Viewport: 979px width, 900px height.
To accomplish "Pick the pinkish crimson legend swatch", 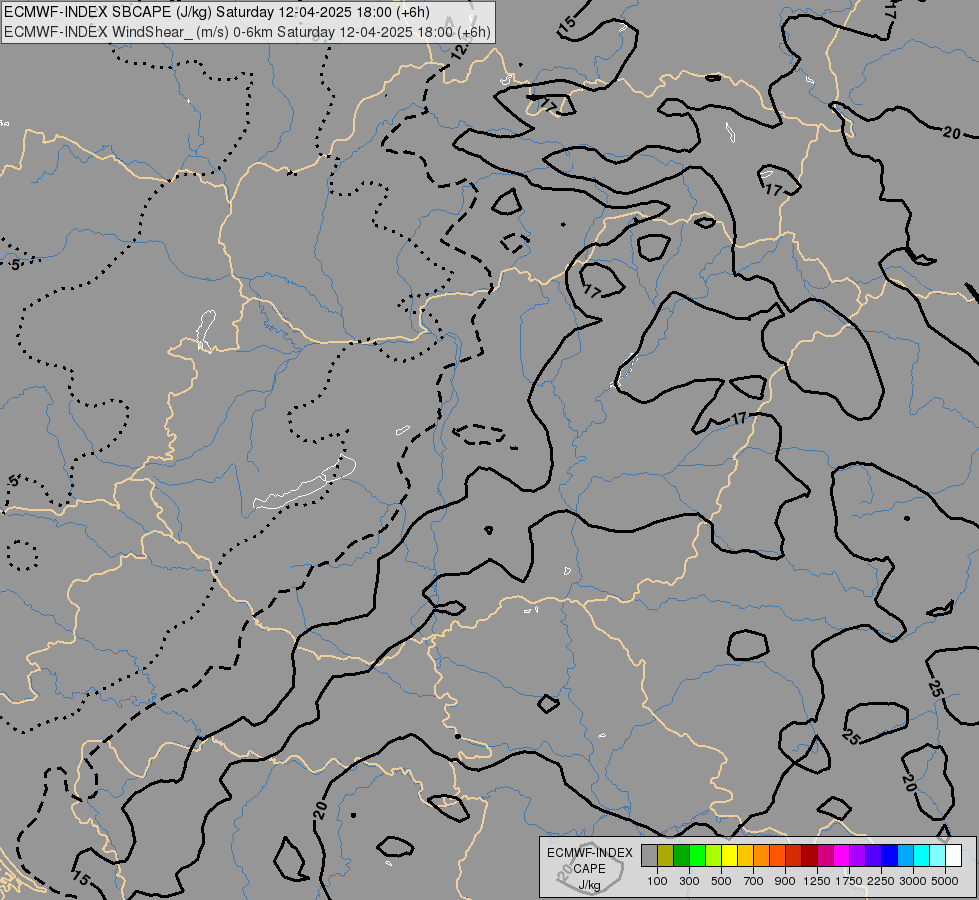I will 826,855.
